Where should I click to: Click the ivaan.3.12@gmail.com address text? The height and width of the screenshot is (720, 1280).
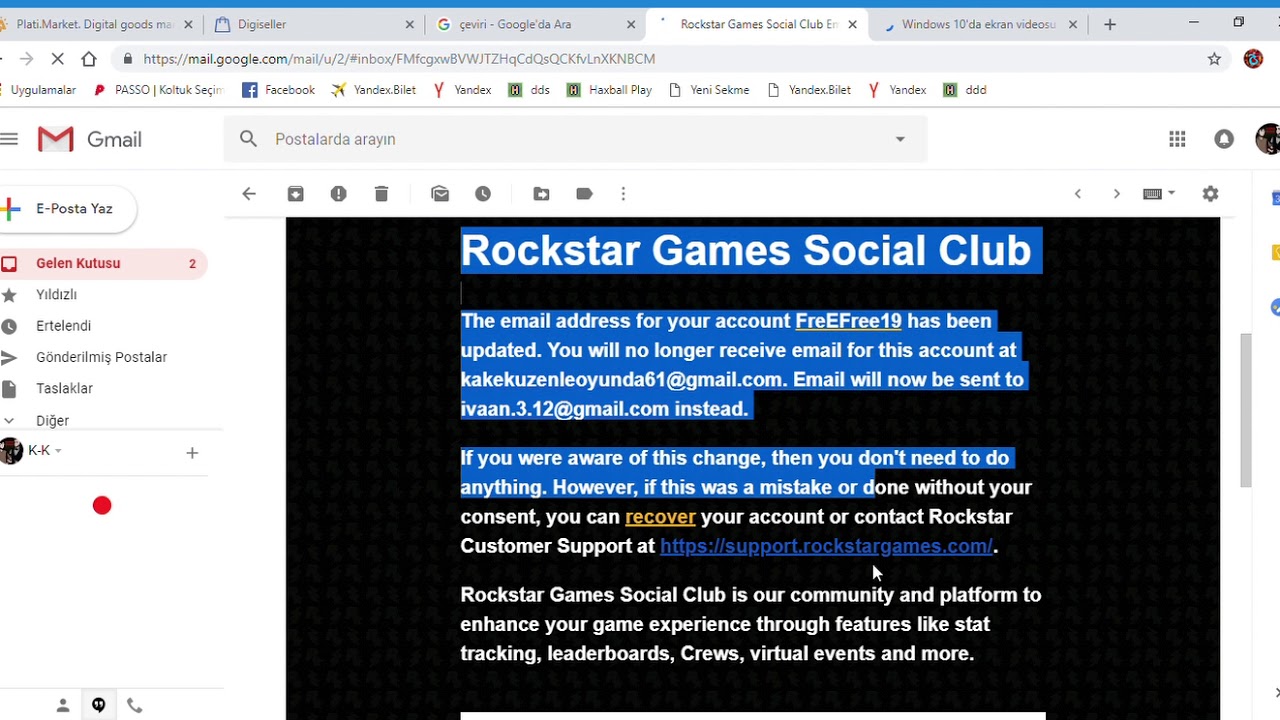pyautogui.click(x=564, y=409)
